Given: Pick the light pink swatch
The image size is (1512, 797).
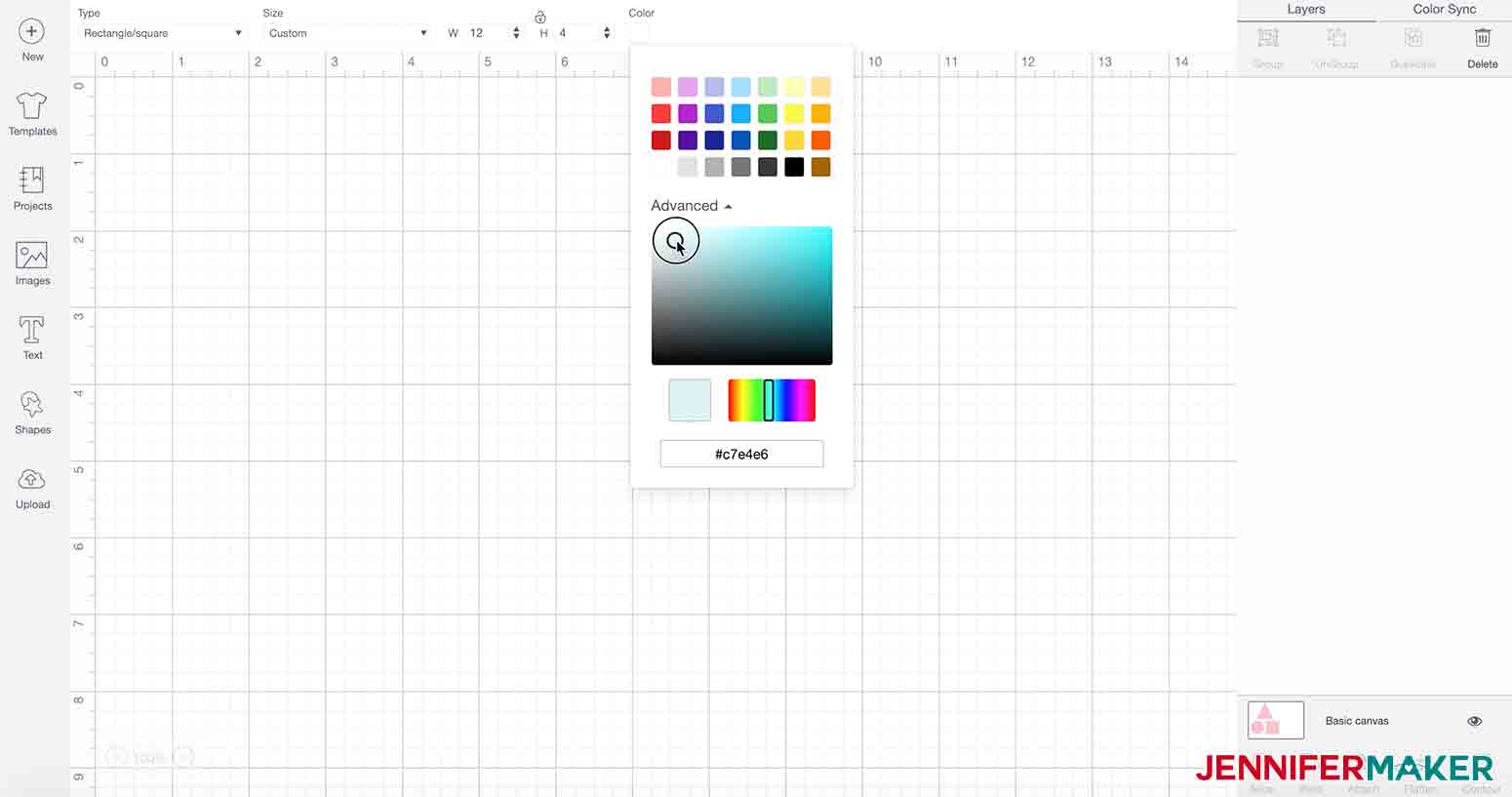Looking at the screenshot, I should coord(661,87).
